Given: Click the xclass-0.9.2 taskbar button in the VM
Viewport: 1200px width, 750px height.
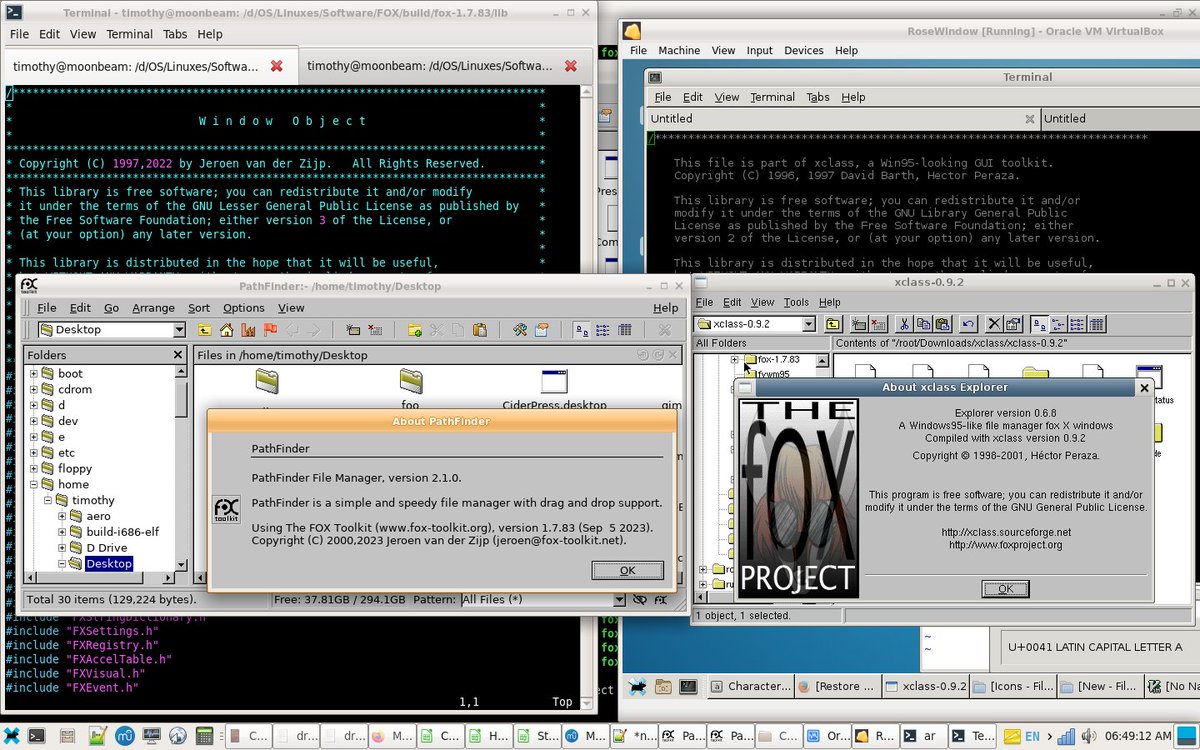Looking at the screenshot, I should tap(925, 686).
